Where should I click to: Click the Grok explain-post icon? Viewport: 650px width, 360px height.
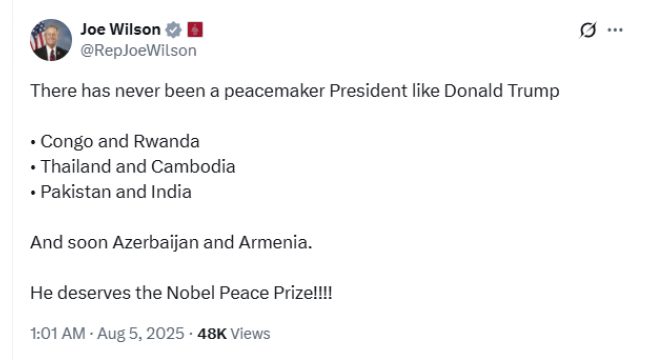588,30
